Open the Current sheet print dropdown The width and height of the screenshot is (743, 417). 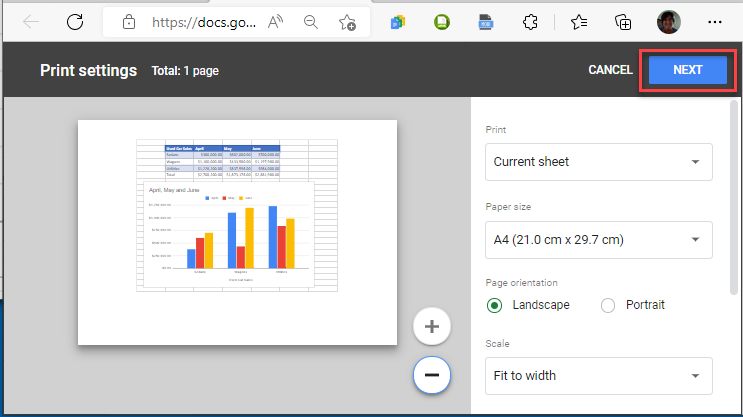[598, 162]
